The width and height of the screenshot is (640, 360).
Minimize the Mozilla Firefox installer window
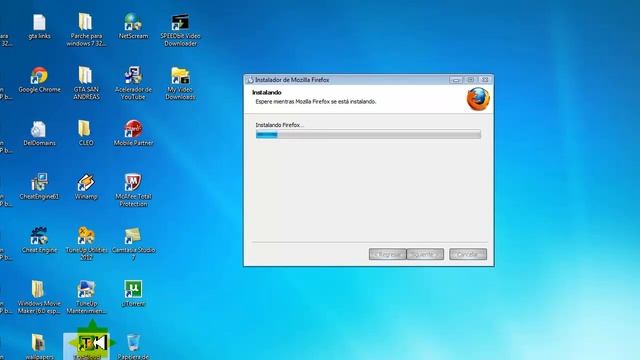(x=456, y=80)
